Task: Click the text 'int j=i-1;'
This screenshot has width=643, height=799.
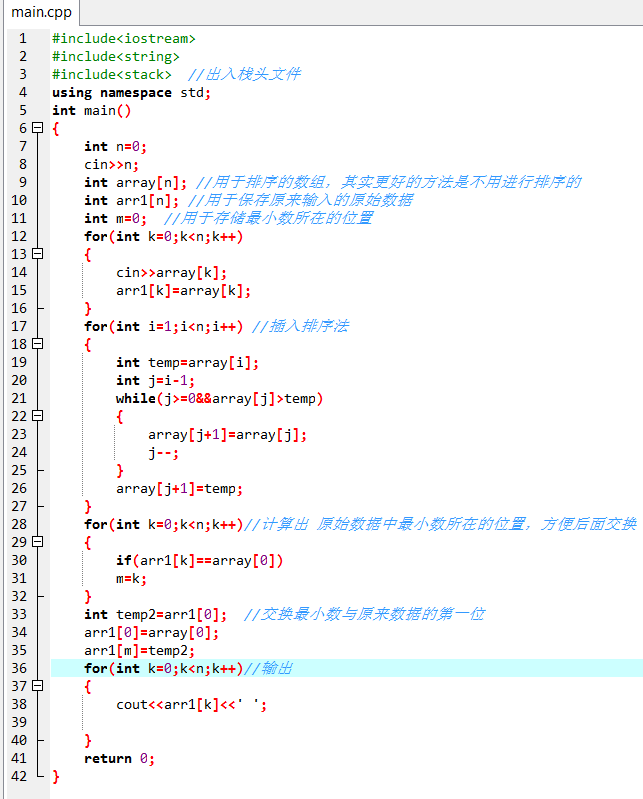Action: click(x=155, y=381)
